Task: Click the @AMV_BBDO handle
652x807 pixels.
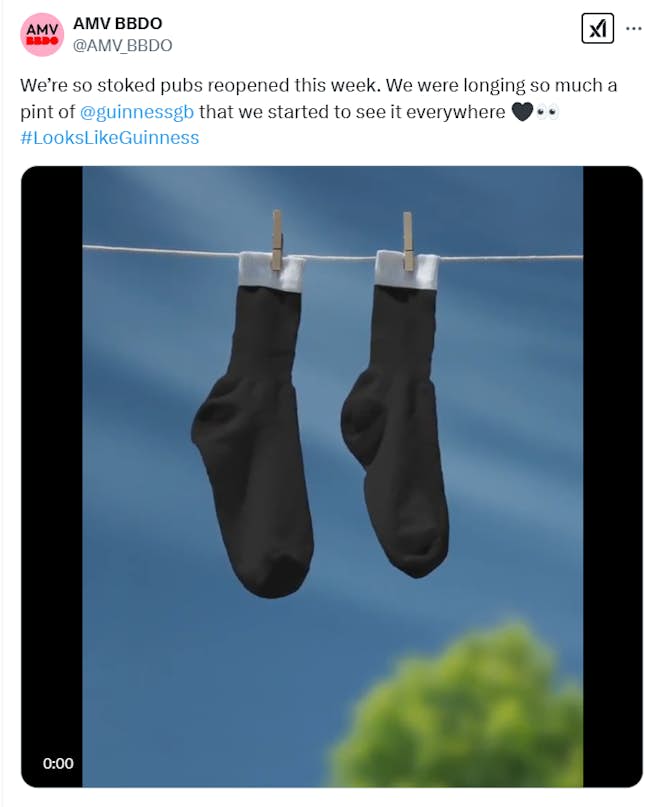Action: click(x=123, y=45)
